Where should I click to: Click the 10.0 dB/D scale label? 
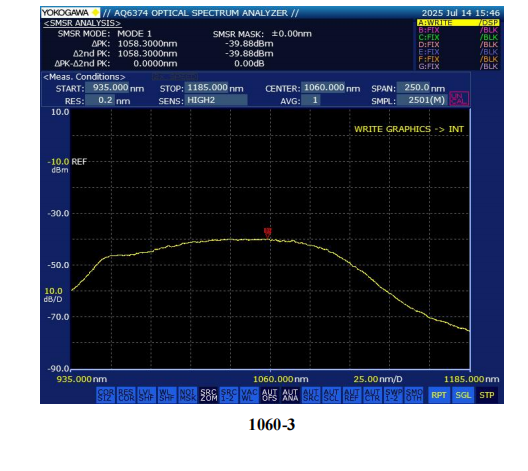(53, 295)
